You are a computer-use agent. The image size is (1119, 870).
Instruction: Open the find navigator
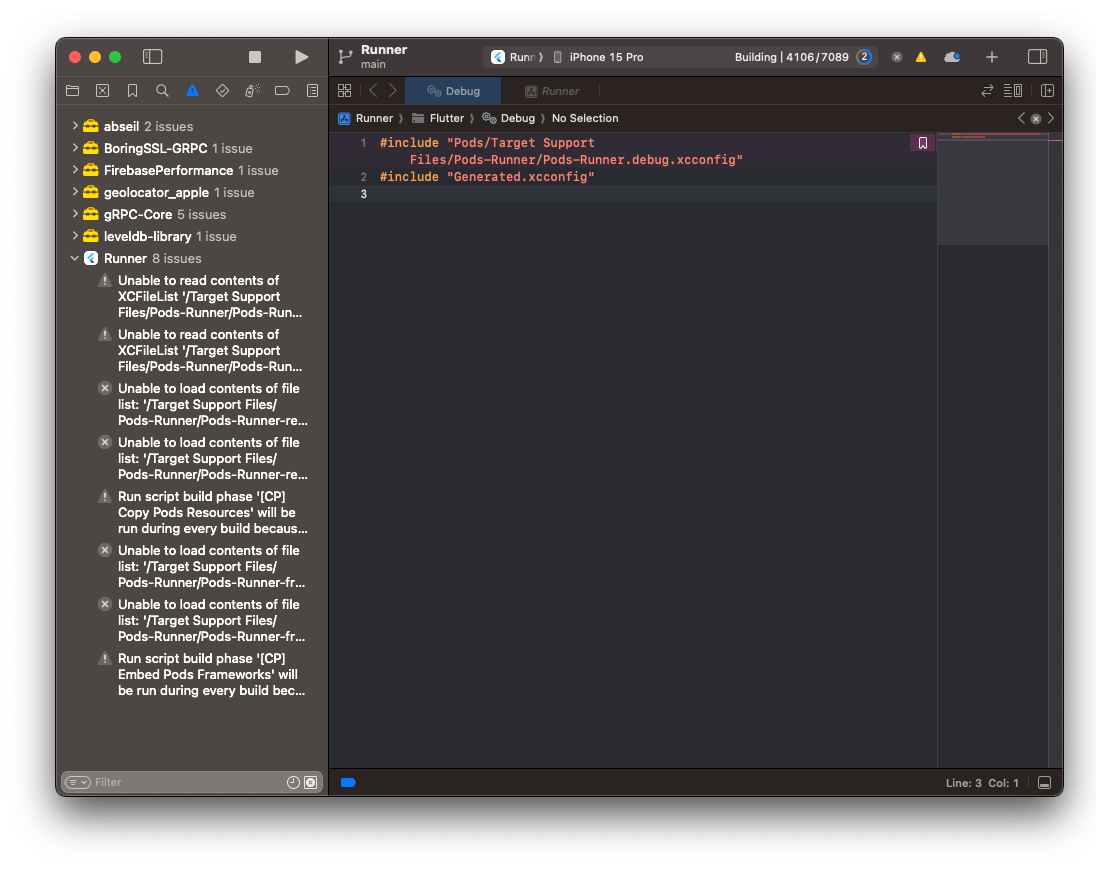163,91
